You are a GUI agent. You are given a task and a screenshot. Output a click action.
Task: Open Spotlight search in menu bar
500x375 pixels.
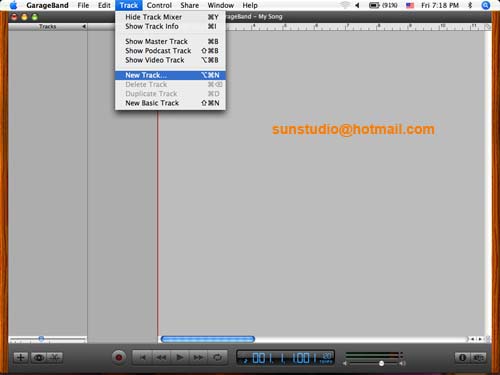pos(486,5)
